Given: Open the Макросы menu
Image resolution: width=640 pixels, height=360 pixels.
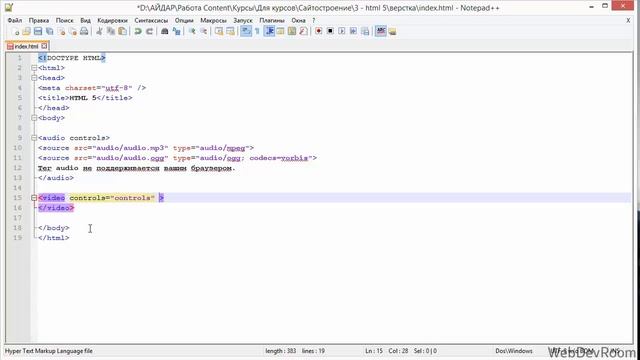Looking at the screenshot, I should [213, 20].
